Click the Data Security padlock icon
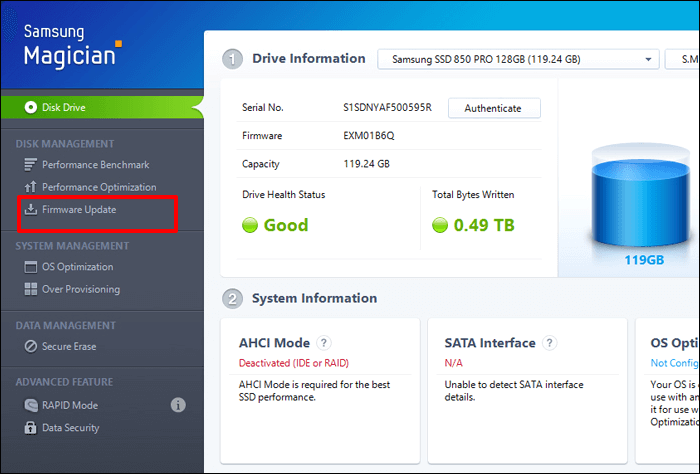The height and width of the screenshot is (474, 700). tap(30, 428)
